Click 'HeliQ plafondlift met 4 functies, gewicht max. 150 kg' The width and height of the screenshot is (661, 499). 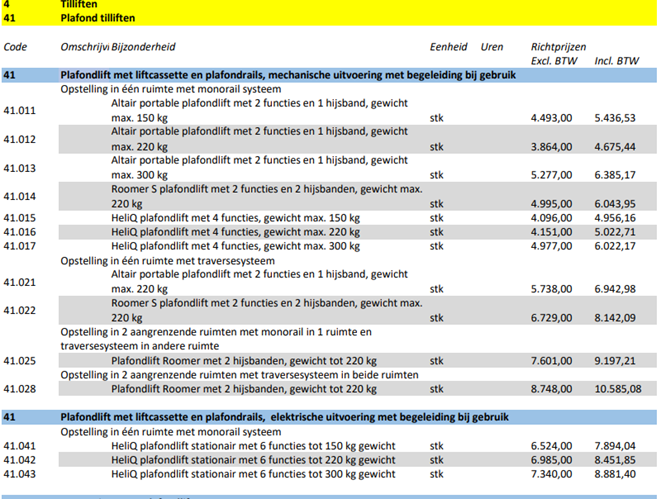[x=236, y=218]
